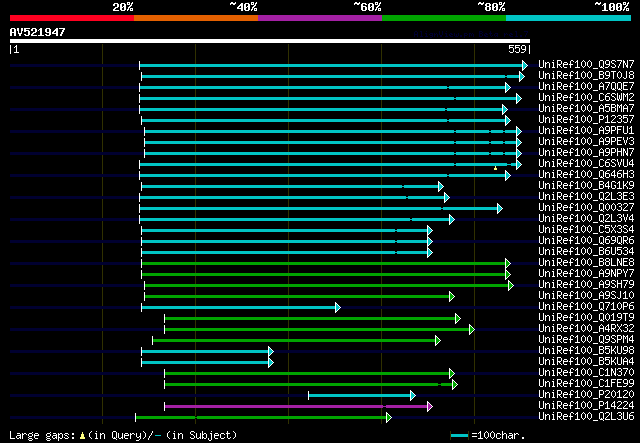Select the UniRef100_P14224 label
Screen dimensions: 640x443
pyautogui.click(x=586, y=405)
